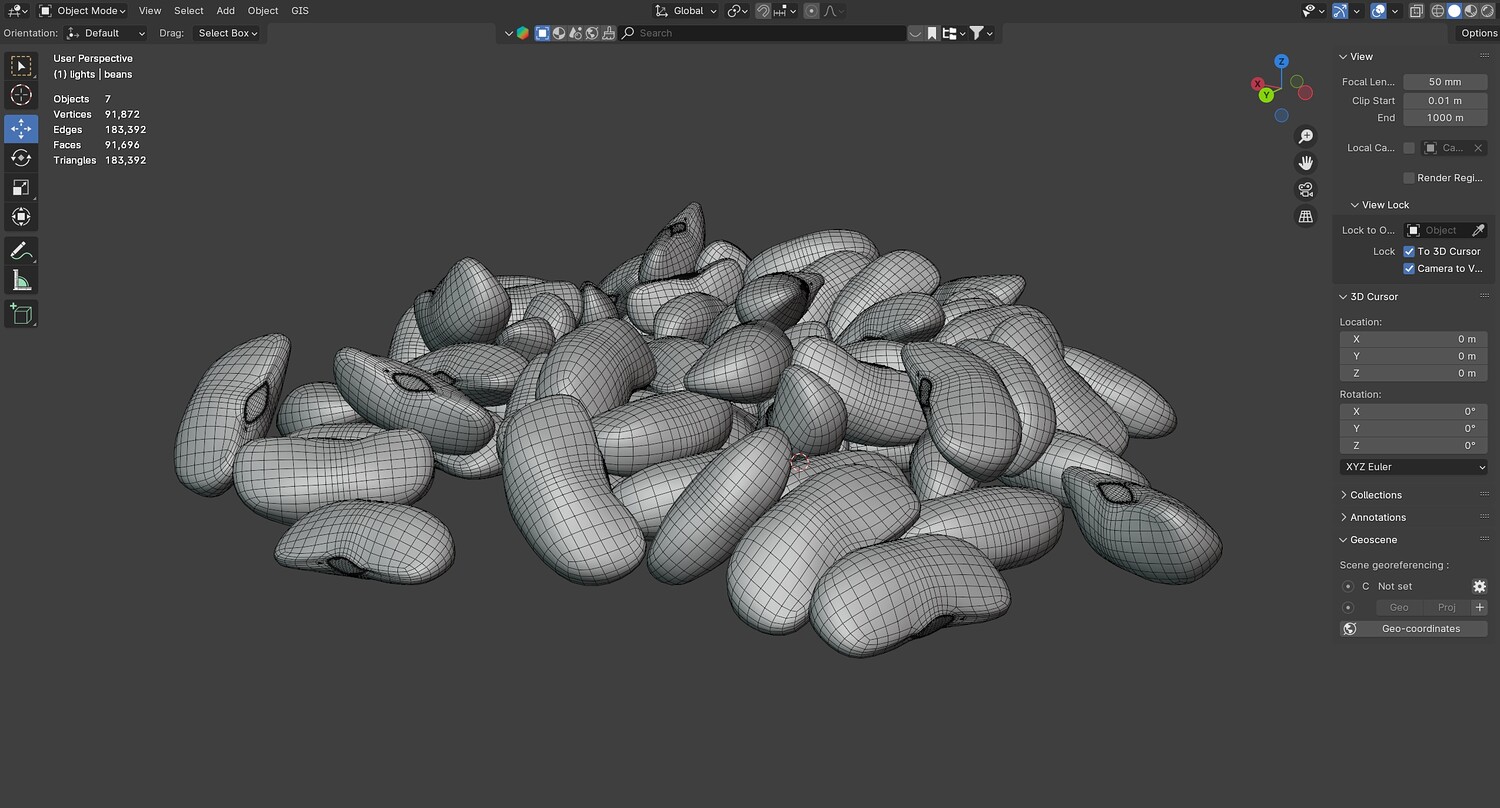This screenshot has width=1500, height=808.
Task: Open the editor type menu icon
Action: (x=17, y=11)
